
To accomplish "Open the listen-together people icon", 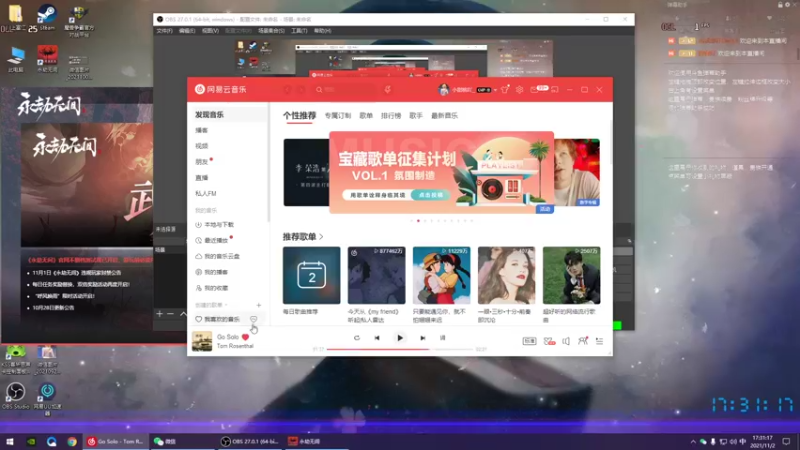I will (x=583, y=341).
